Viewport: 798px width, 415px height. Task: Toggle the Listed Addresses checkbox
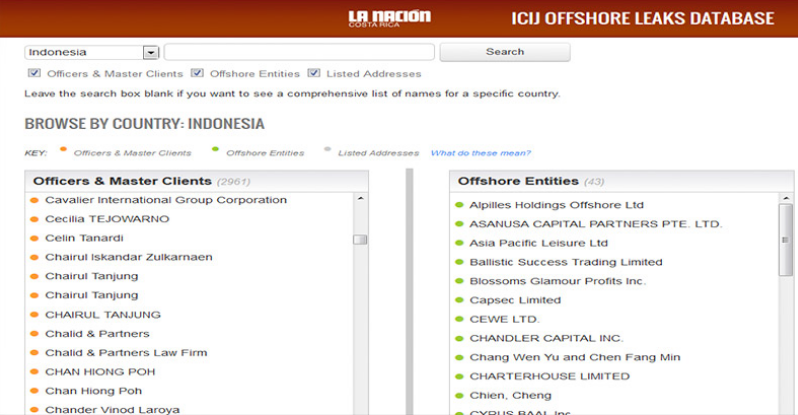point(314,73)
